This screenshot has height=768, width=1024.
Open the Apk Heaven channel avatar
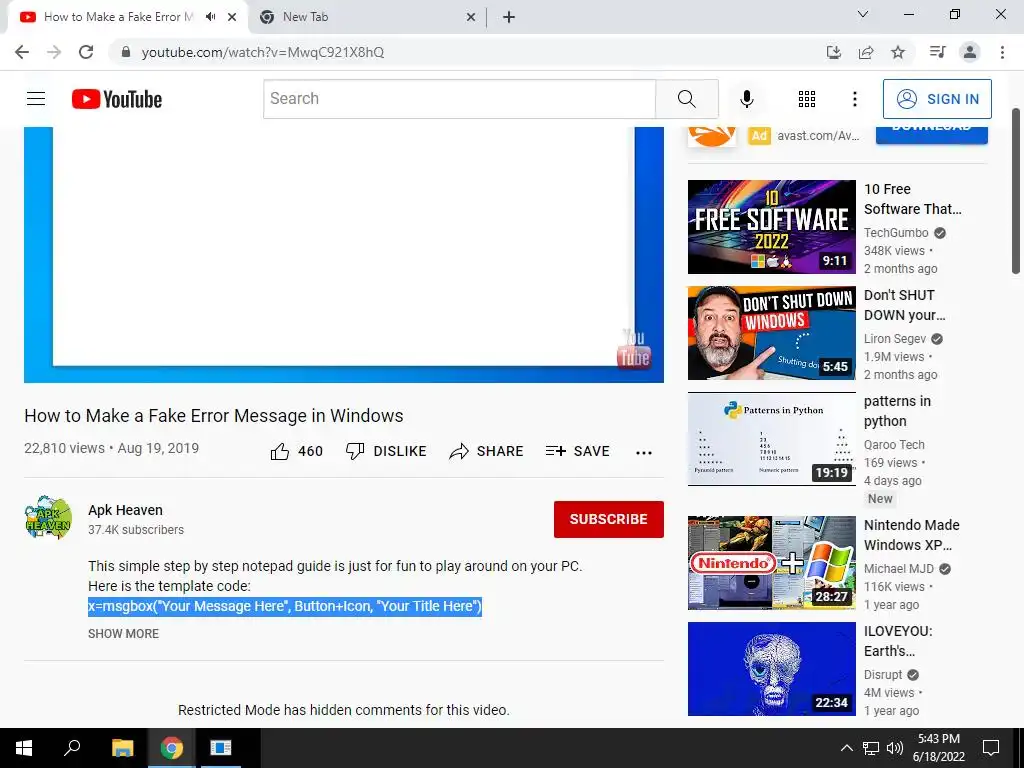(48, 518)
